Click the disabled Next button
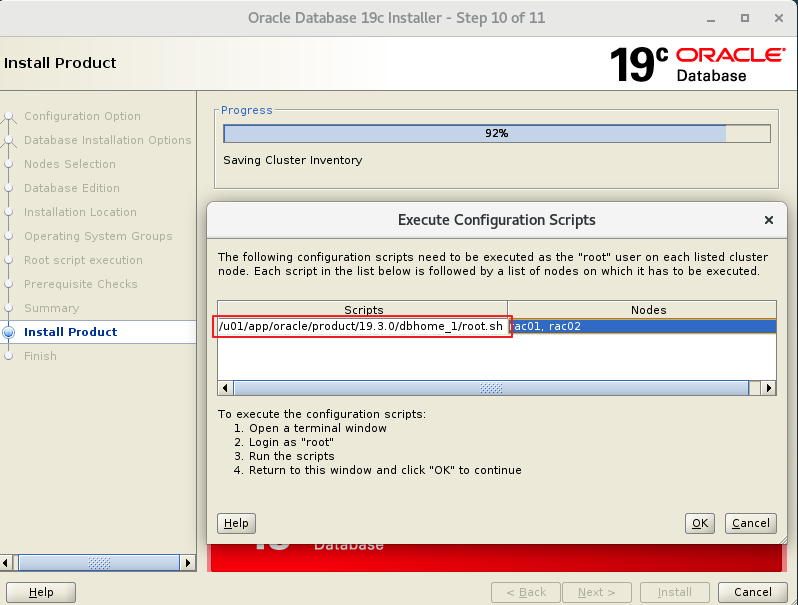 [x=596, y=592]
